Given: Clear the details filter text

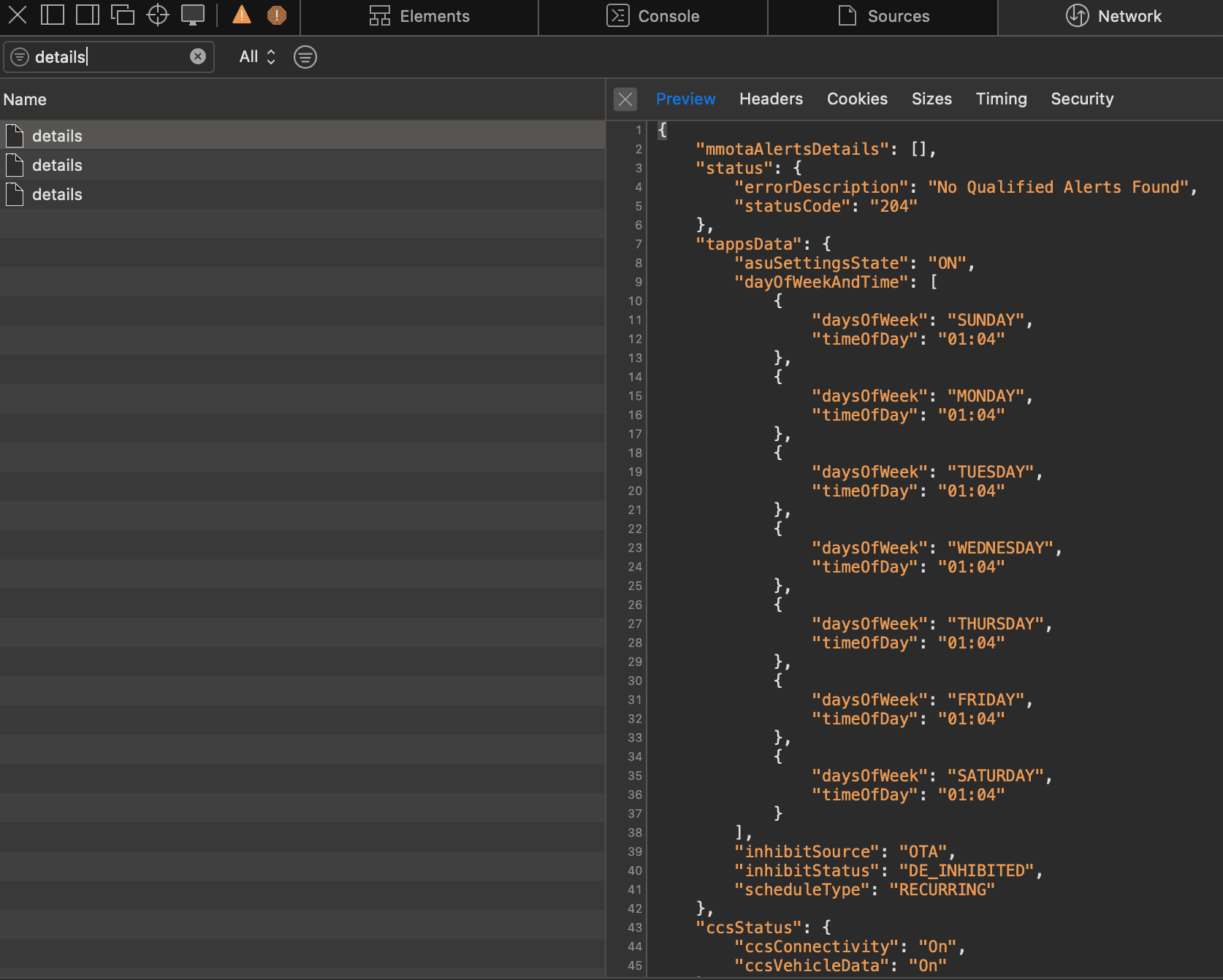Looking at the screenshot, I should (198, 57).
